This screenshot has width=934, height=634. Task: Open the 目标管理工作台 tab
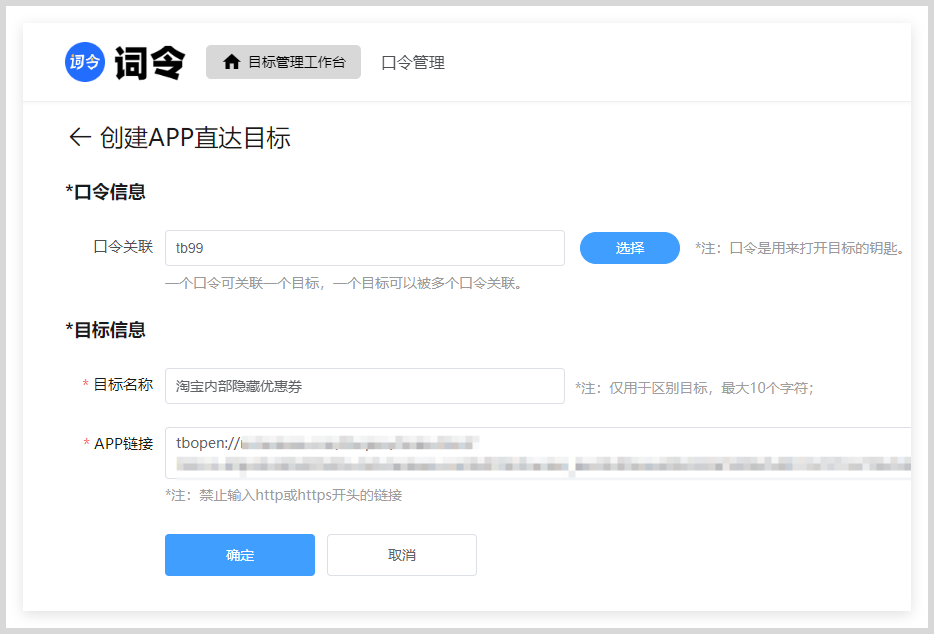pos(284,62)
